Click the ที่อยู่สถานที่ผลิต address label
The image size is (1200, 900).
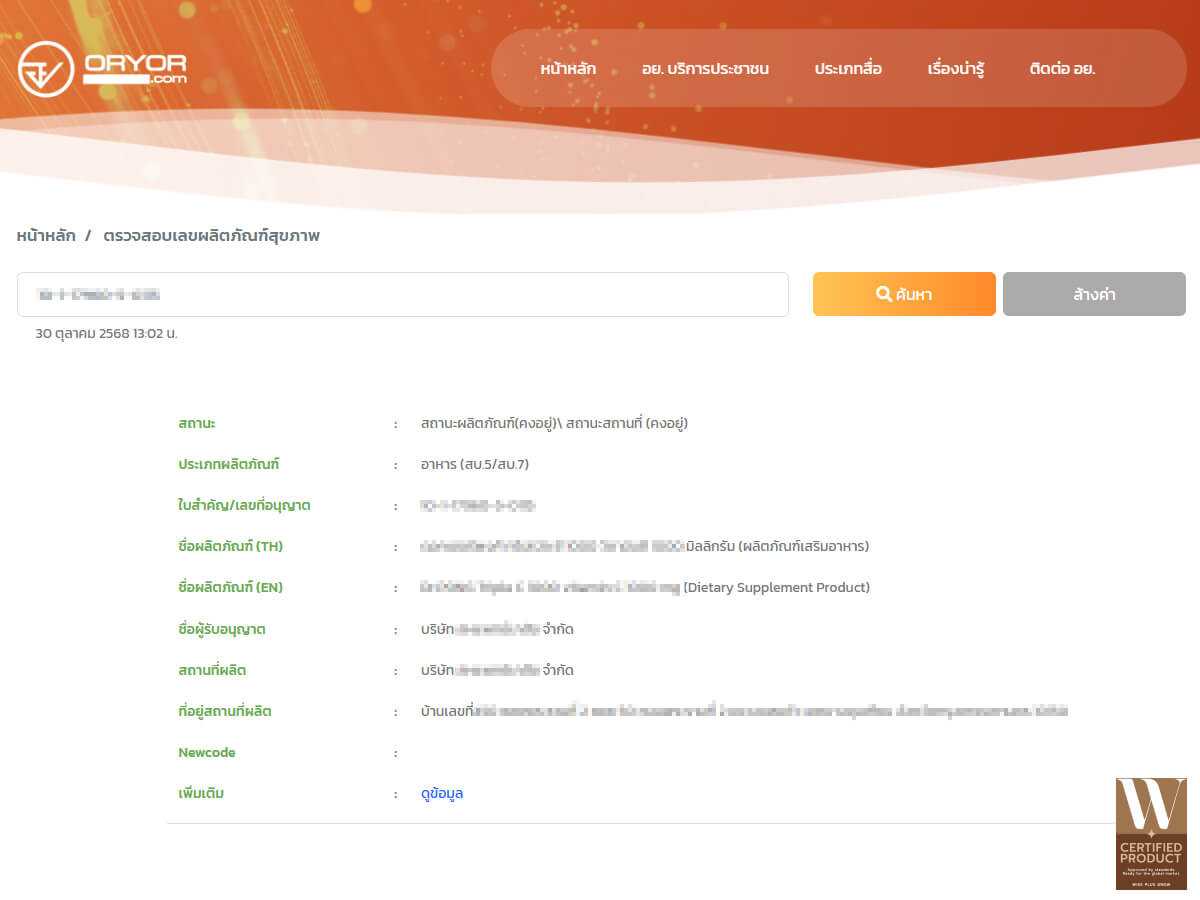pyautogui.click(x=225, y=711)
